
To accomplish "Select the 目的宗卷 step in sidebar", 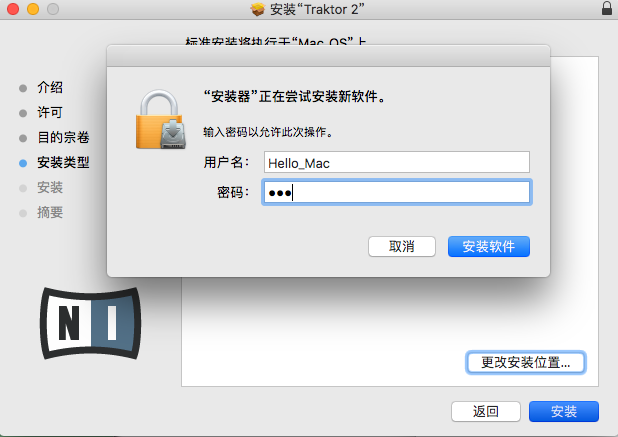I will tap(63, 138).
